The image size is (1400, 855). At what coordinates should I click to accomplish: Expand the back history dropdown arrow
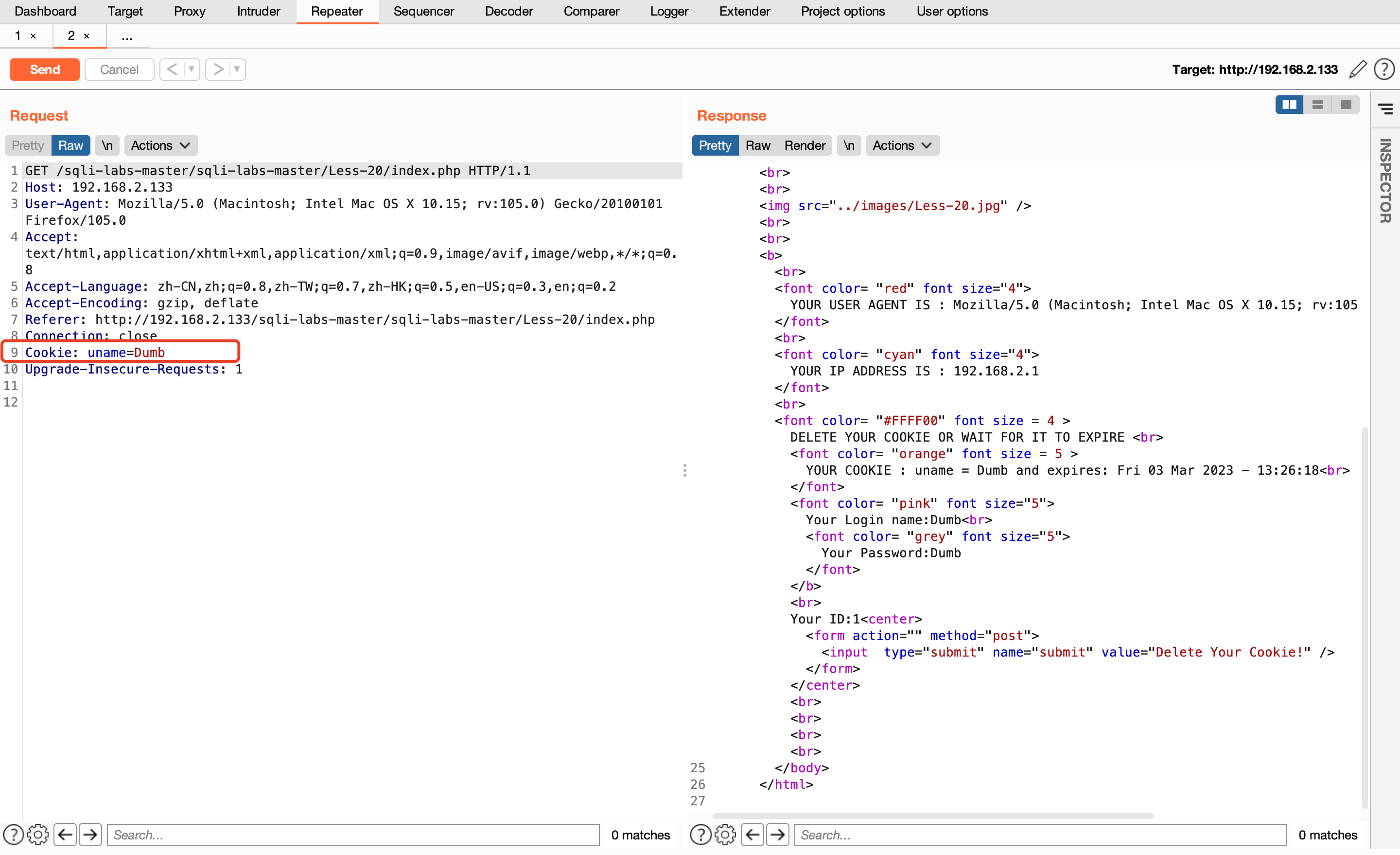click(192, 70)
